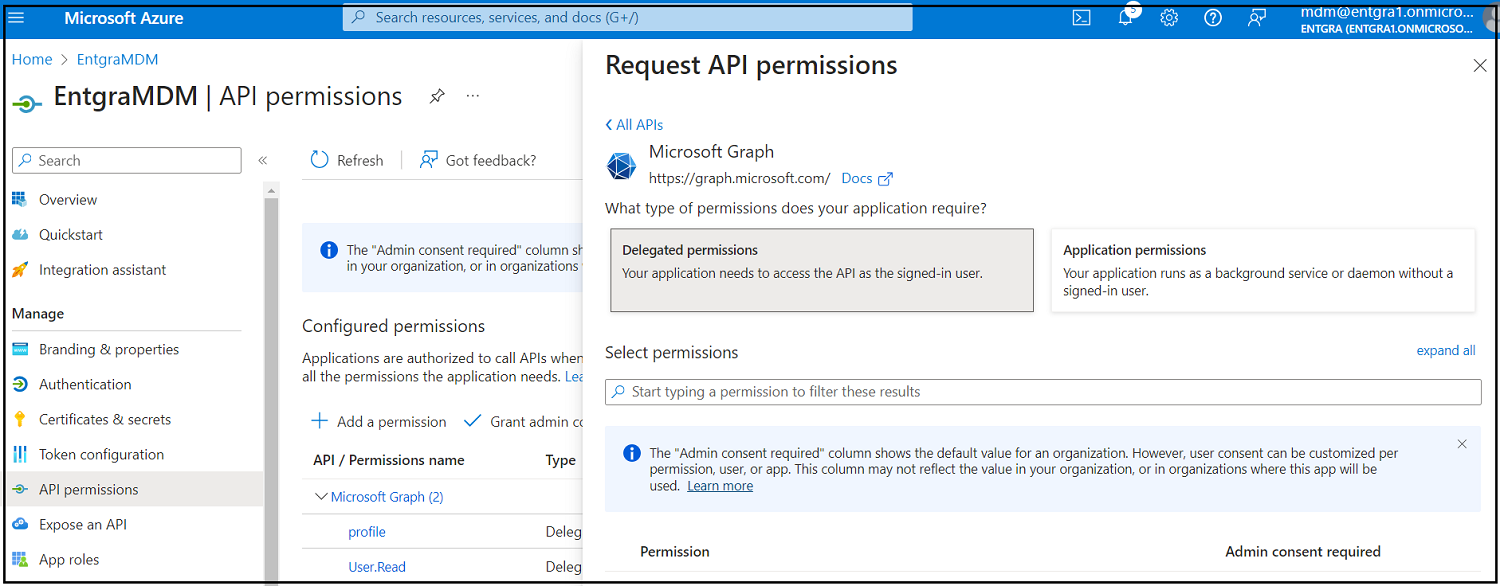
Task: Pin the EntgraMDM page with pin icon
Action: [x=437, y=97]
